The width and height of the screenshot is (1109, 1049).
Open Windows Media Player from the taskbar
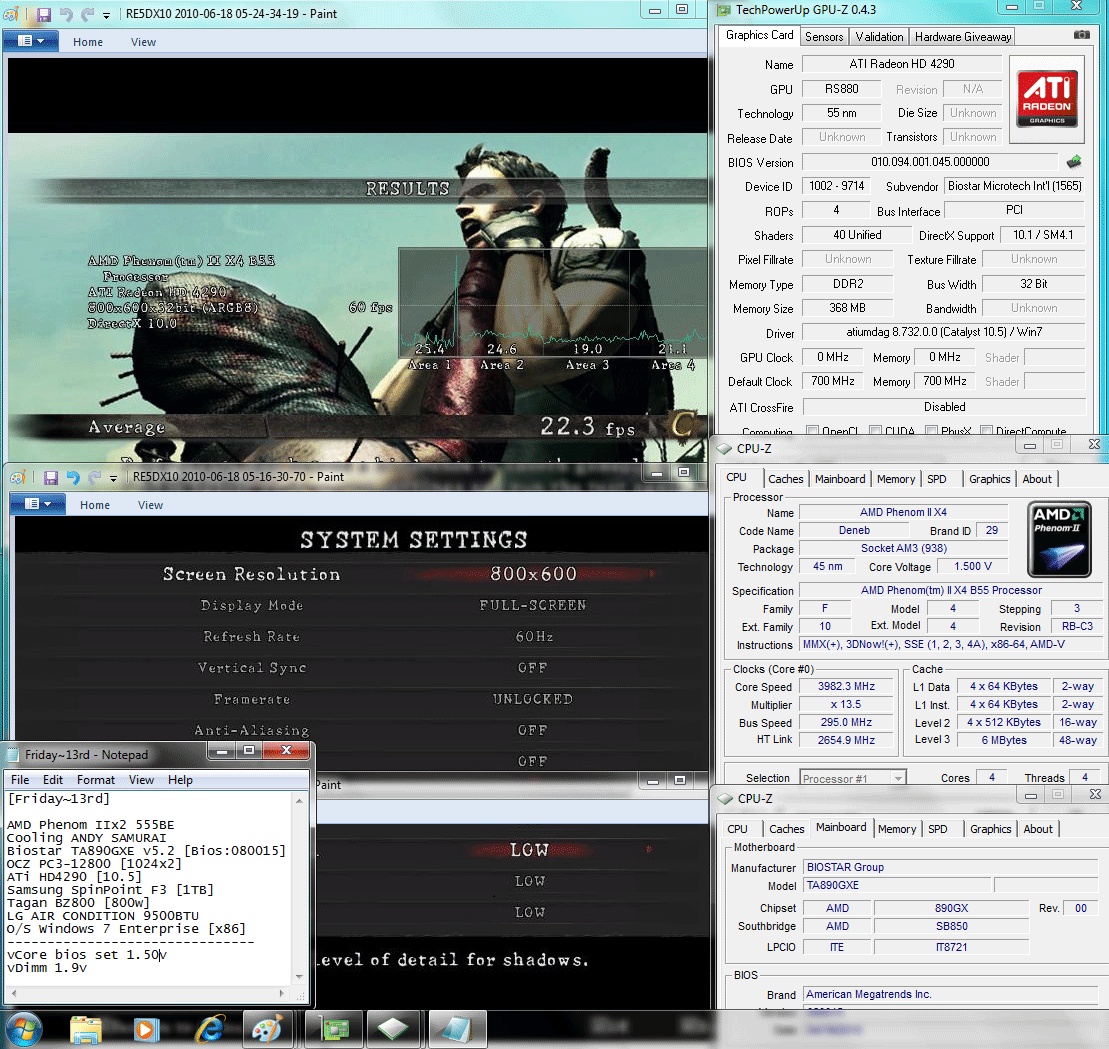[x=147, y=1029]
